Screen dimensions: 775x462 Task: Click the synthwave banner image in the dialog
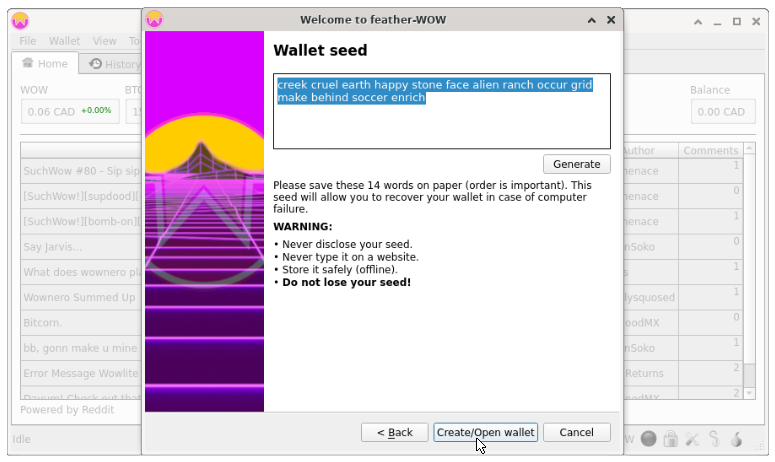click(204, 221)
